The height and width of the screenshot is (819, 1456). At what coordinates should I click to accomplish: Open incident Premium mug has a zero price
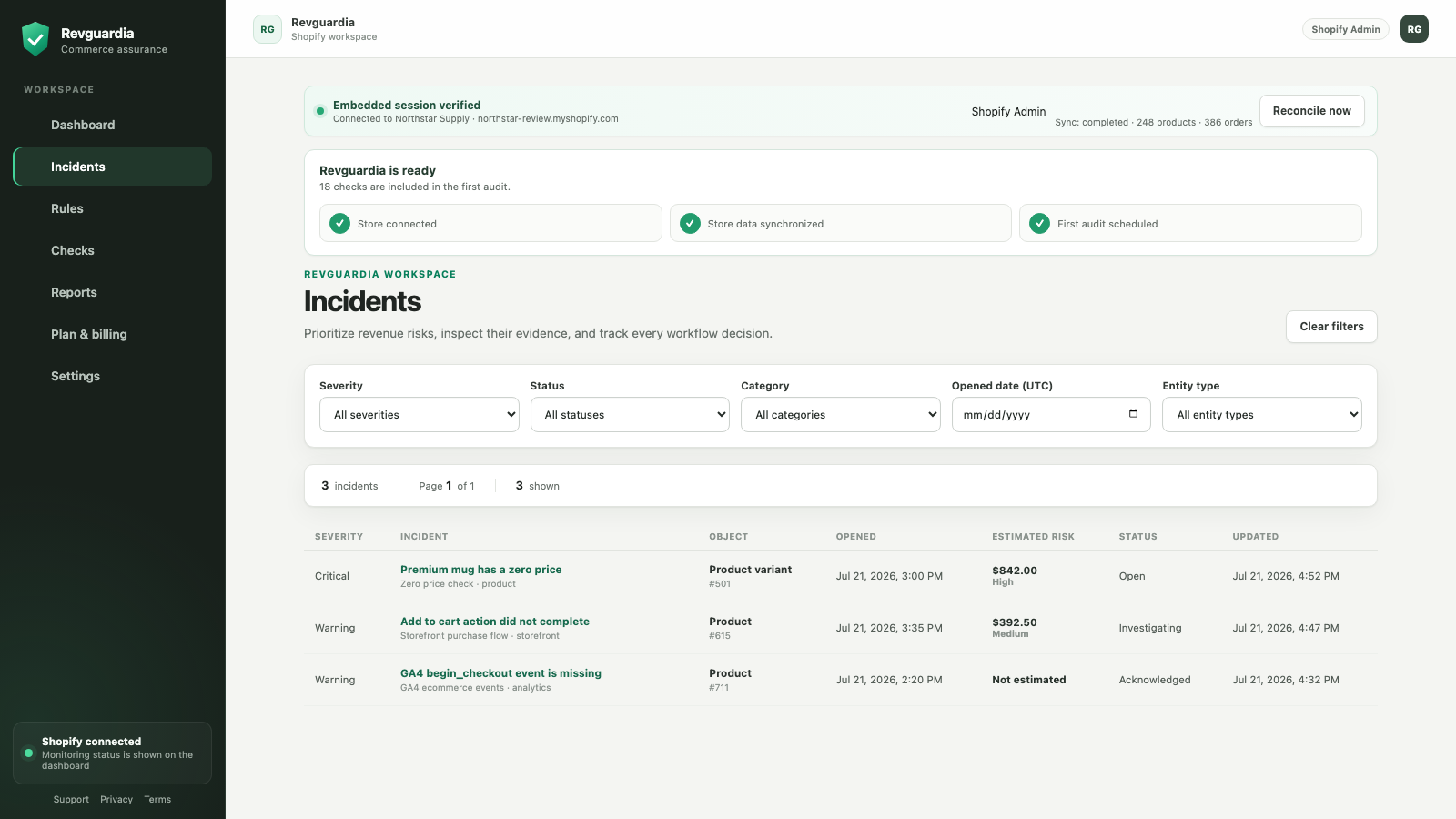(481, 570)
